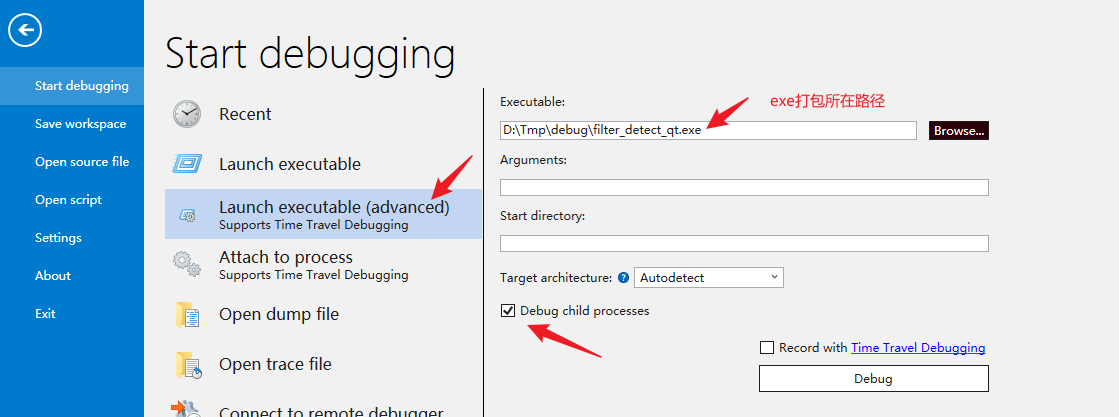
Task: Click the Target architecture help icon
Action: pyautogui.click(x=623, y=277)
